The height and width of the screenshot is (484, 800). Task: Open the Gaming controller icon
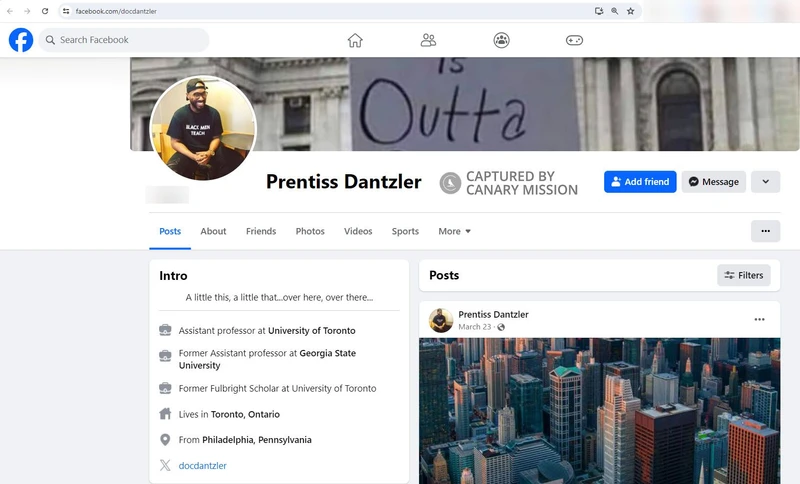click(574, 40)
